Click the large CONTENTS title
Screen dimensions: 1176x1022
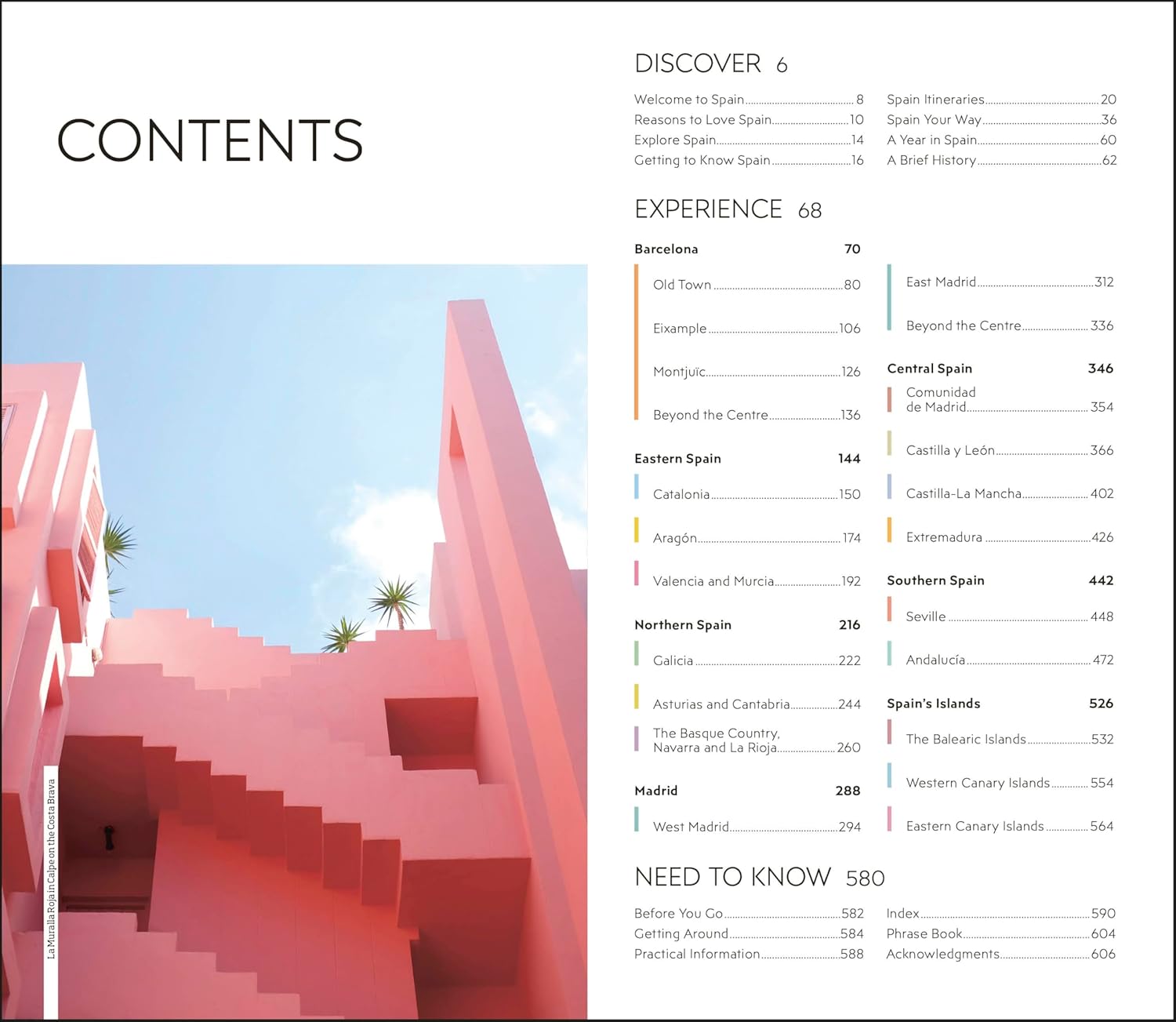(209, 140)
